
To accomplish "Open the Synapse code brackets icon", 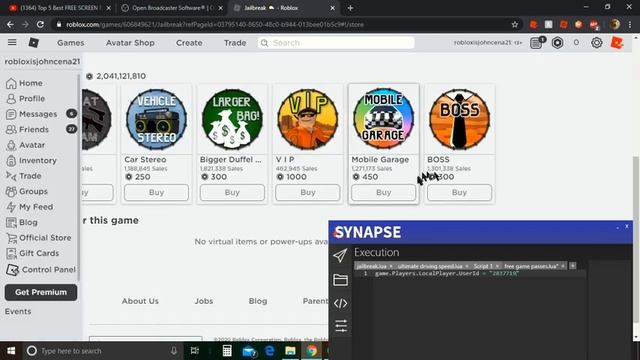I will pyautogui.click(x=340, y=303).
